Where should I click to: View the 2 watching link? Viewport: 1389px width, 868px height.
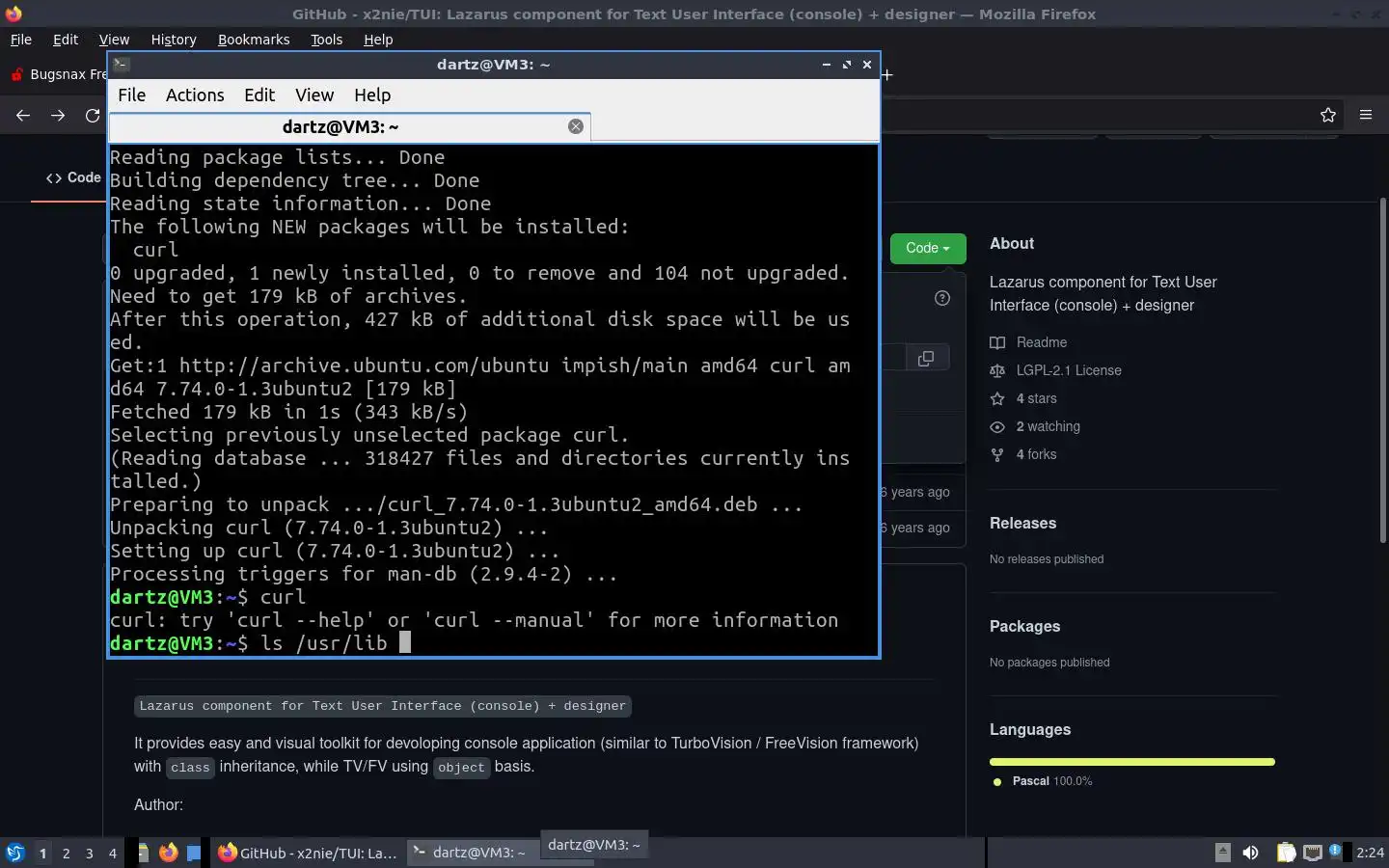(x=1049, y=426)
